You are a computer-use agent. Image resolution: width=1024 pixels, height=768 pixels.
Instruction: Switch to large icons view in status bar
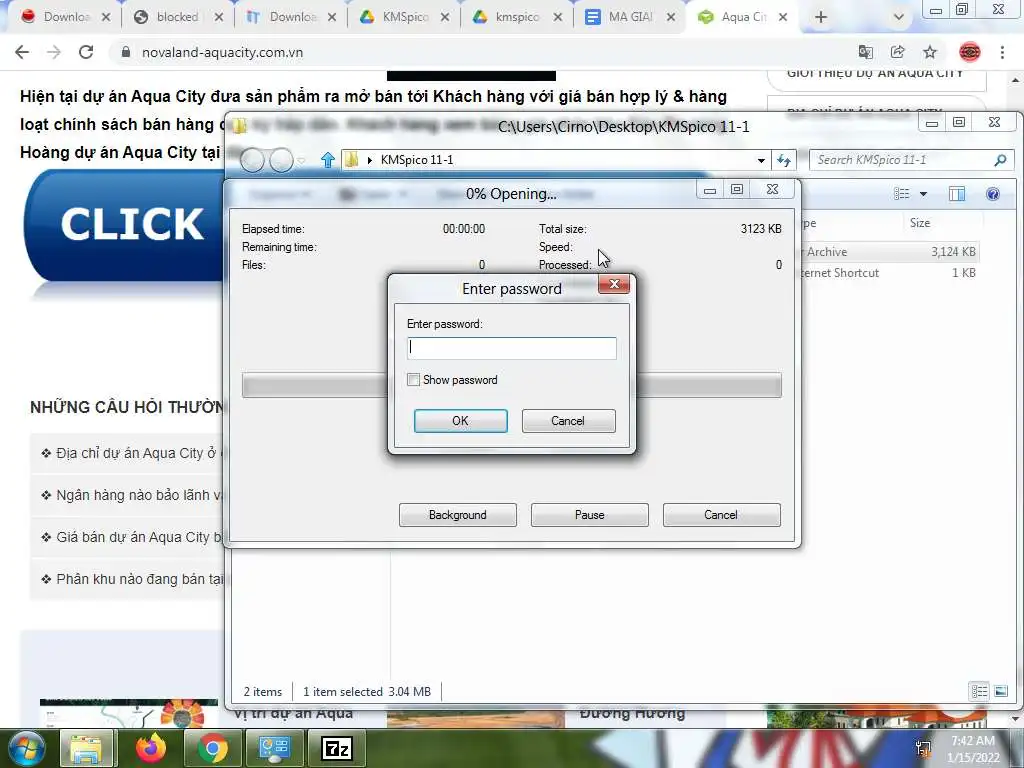[x=1000, y=691]
